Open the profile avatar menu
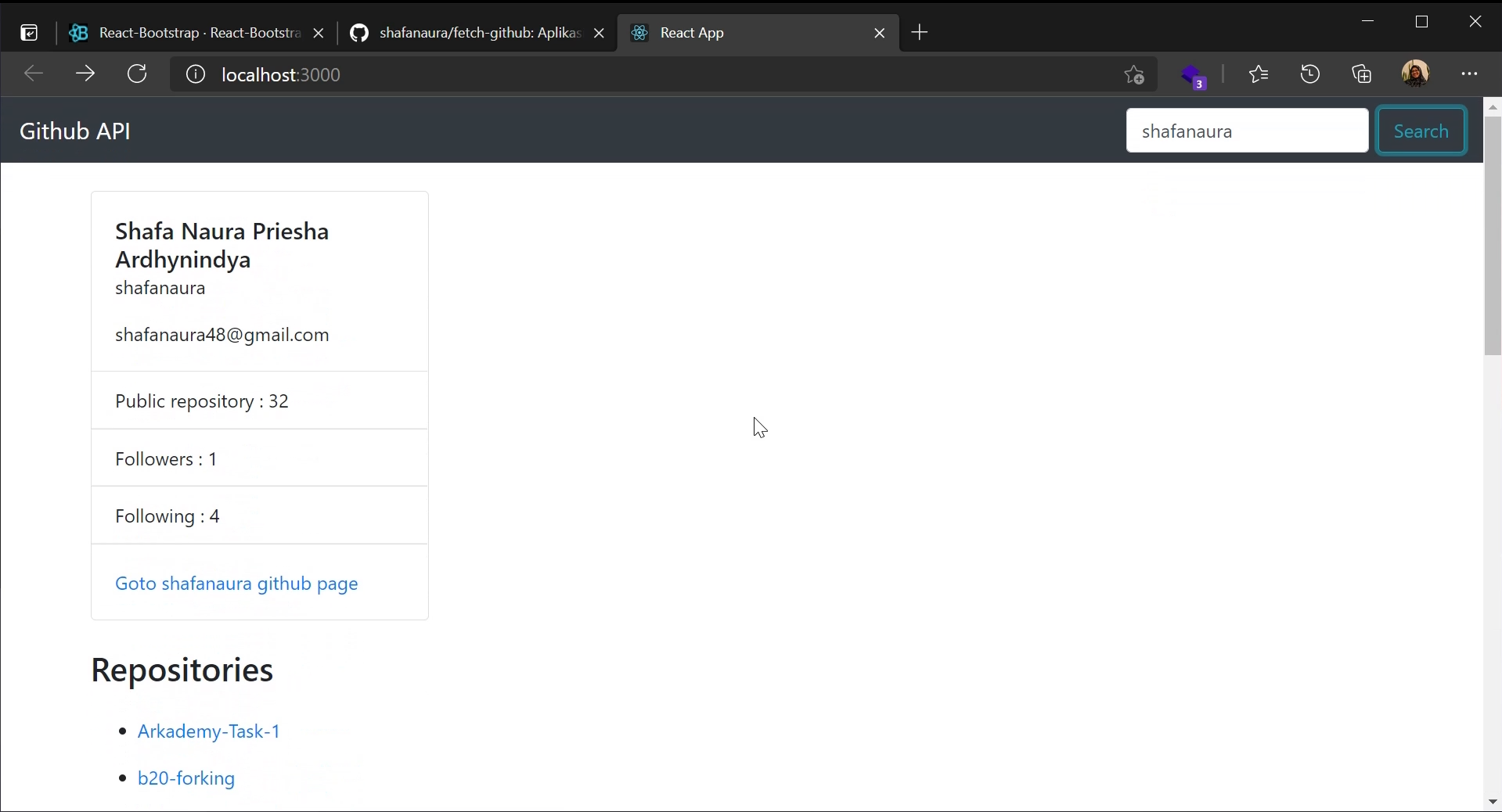Image resolution: width=1502 pixels, height=812 pixels. pyautogui.click(x=1415, y=74)
